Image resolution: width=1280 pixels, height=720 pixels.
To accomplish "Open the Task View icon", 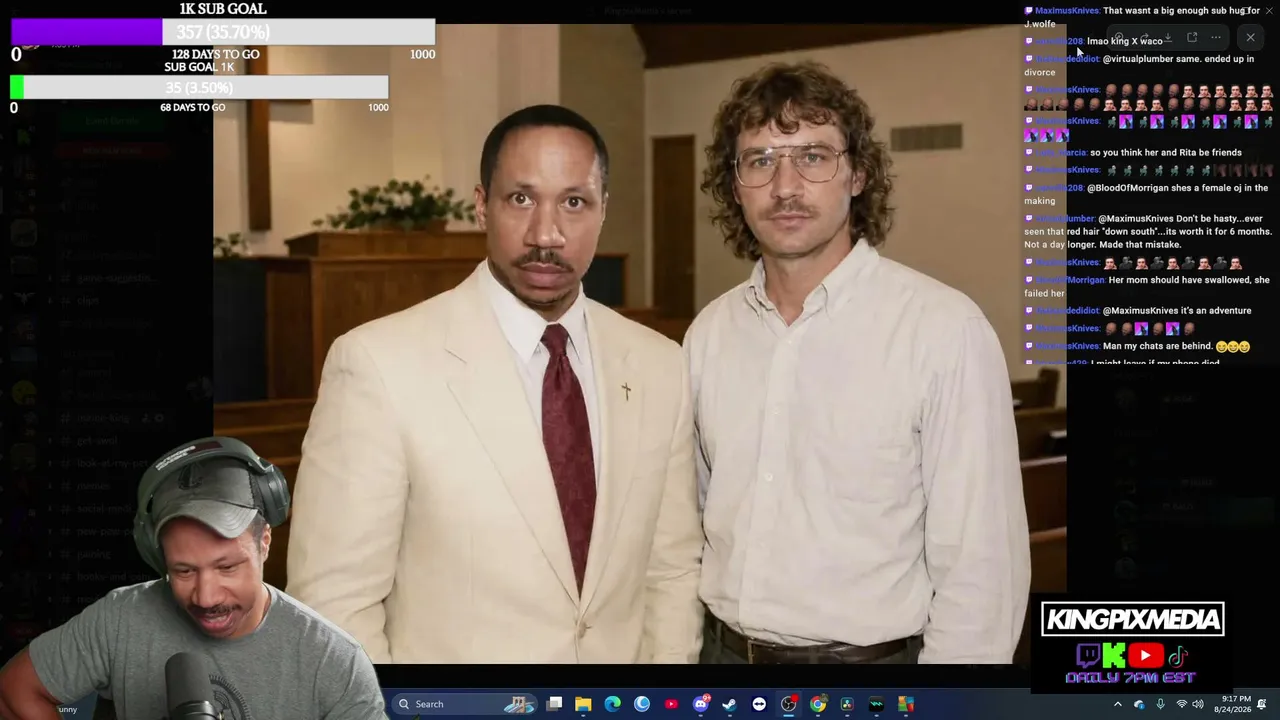I will point(554,704).
